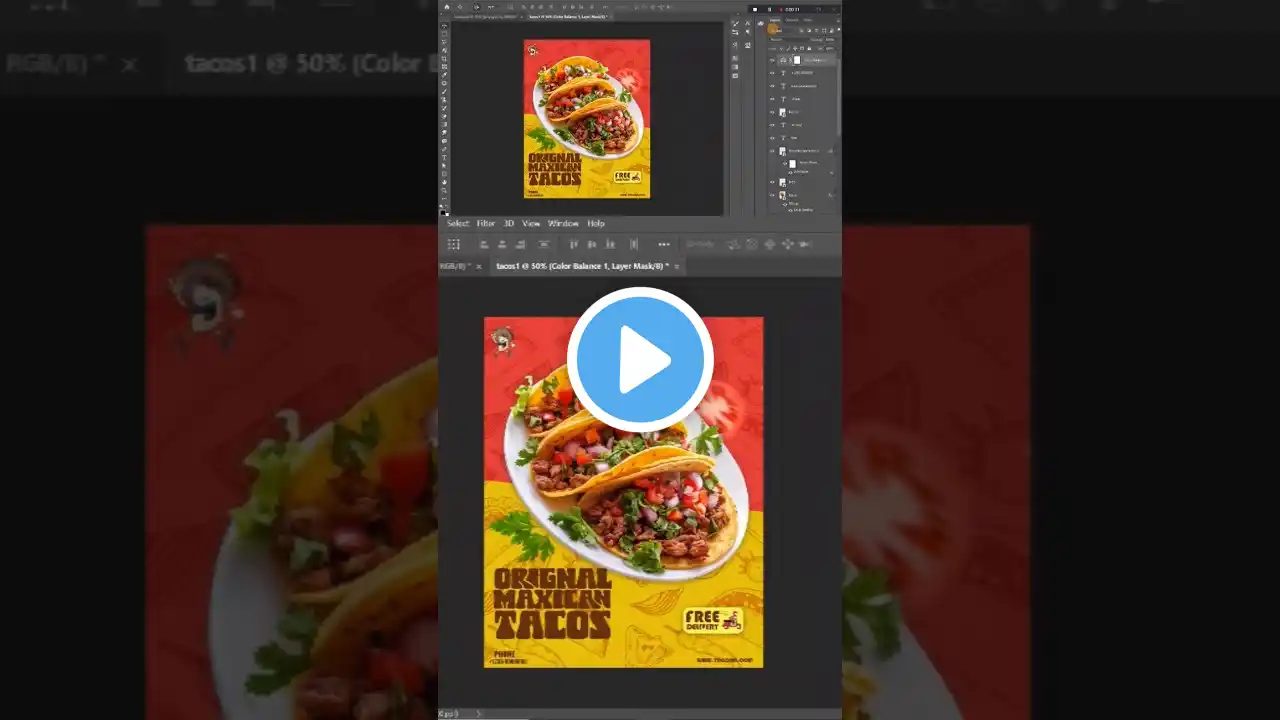This screenshot has height=720, width=1280.
Task: Open the Window menu
Action: click(563, 223)
